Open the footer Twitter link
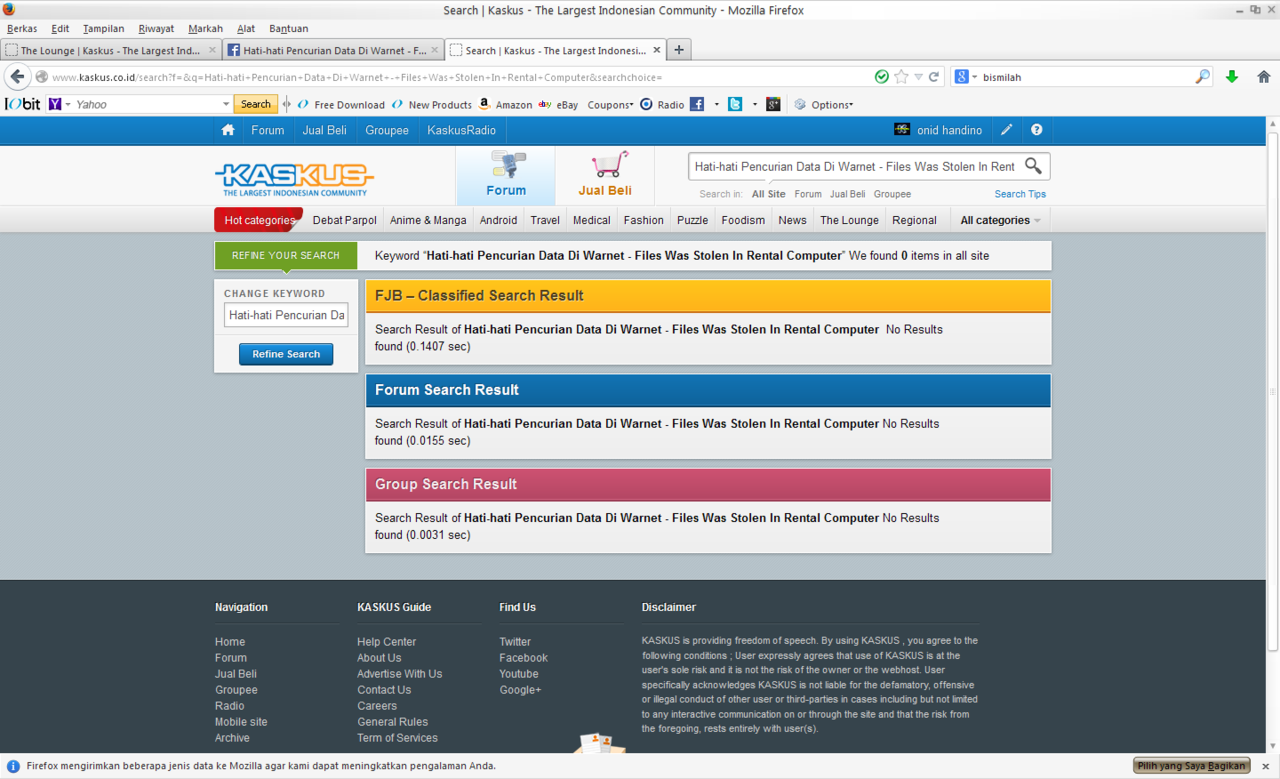The height and width of the screenshot is (779, 1280). tap(515, 642)
